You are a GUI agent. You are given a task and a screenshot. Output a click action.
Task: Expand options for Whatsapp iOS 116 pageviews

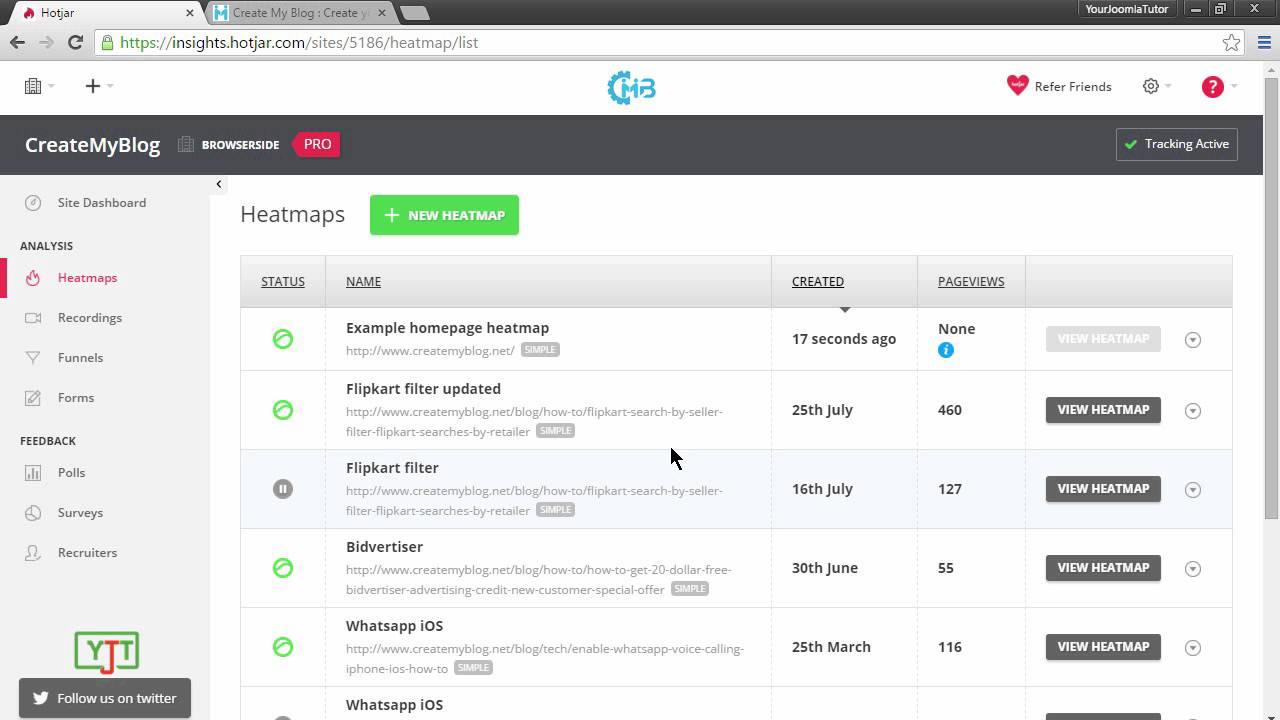pos(1192,648)
